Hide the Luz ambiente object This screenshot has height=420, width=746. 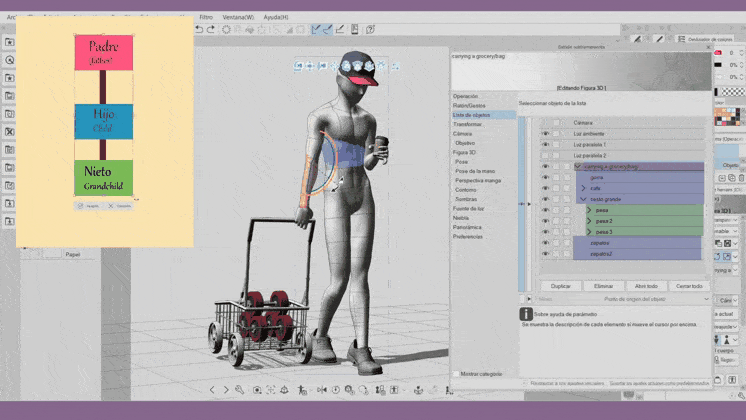coord(546,134)
